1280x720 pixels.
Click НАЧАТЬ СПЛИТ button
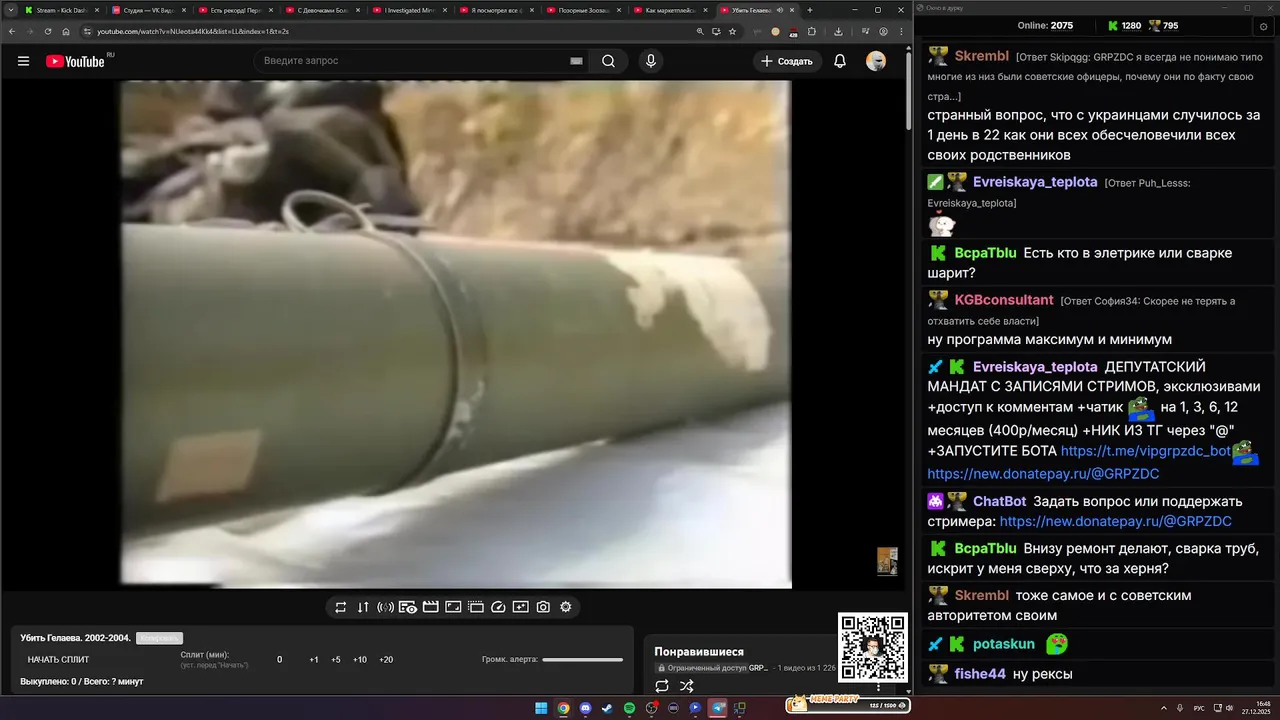[58, 660]
